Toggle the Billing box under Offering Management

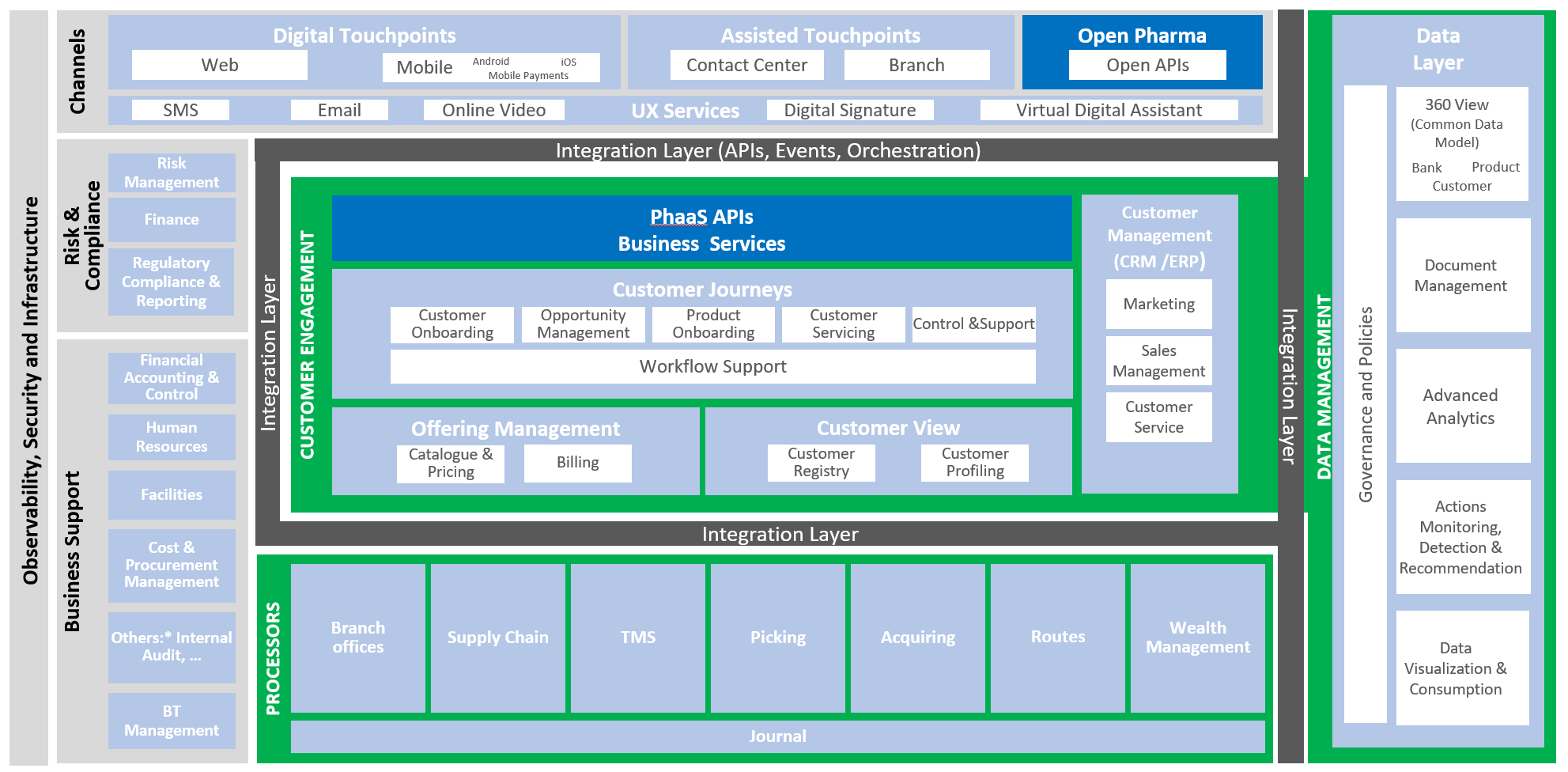576,463
